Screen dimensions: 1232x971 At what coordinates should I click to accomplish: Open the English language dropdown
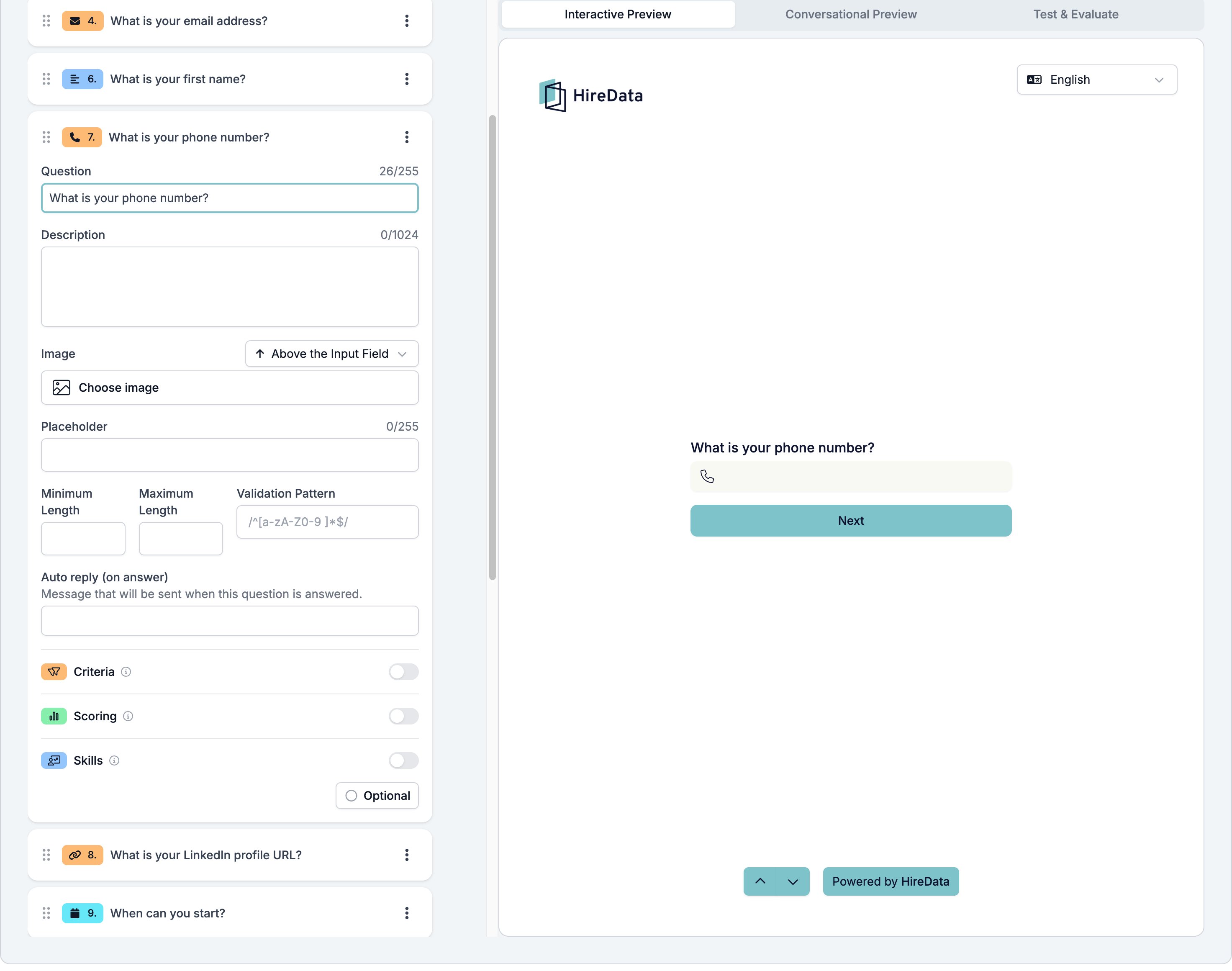(x=1097, y=80)
